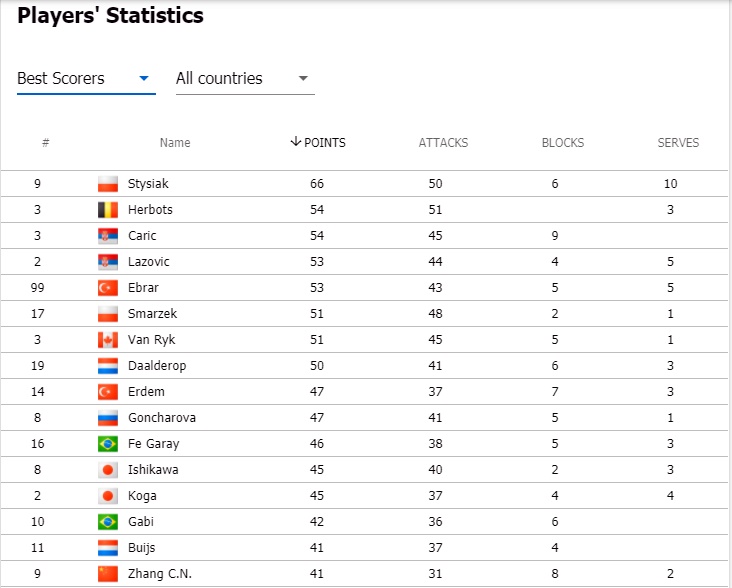
Task: Select the Lazovic player row
Action: 364,262
